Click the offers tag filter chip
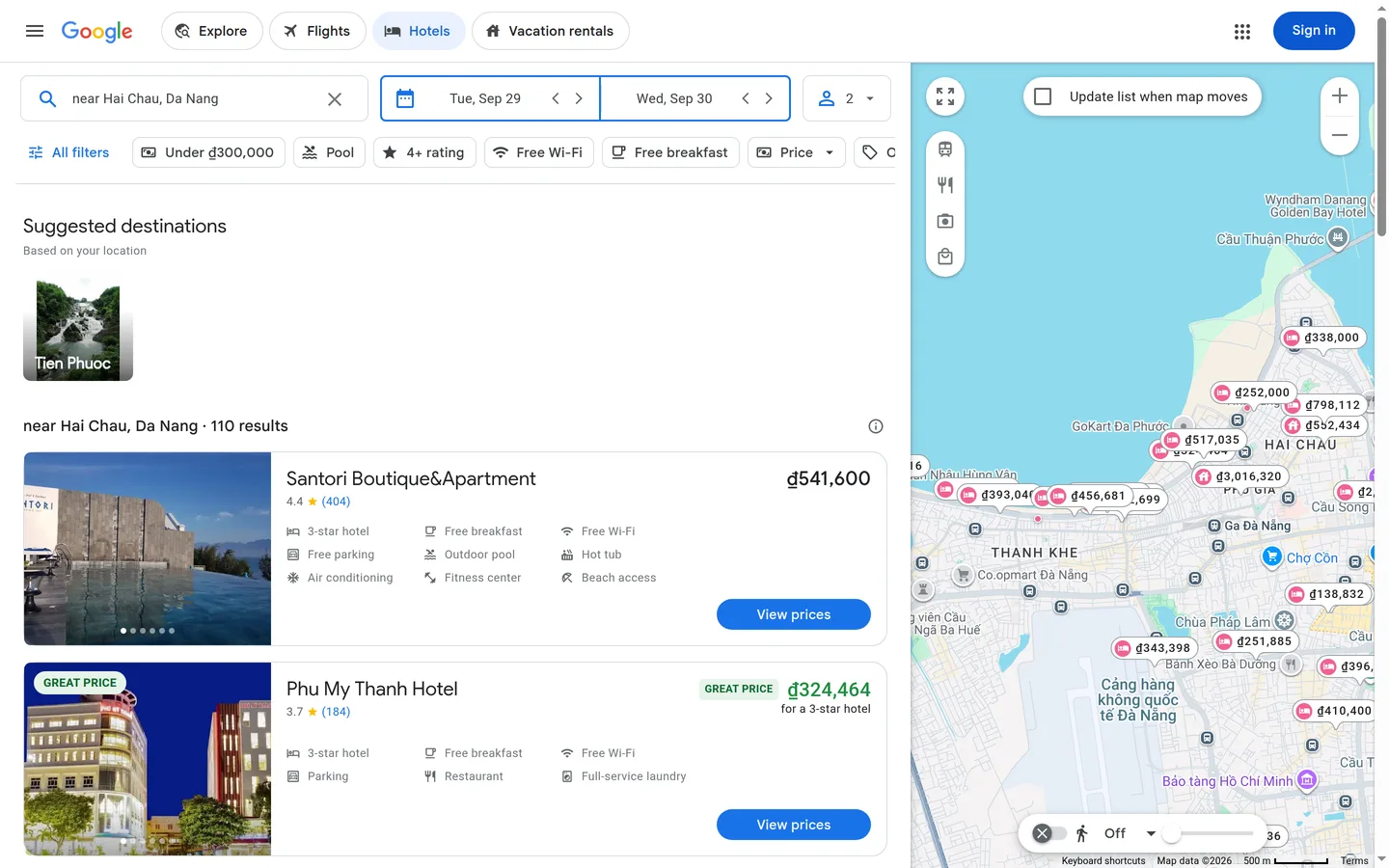 coord(875,152)
